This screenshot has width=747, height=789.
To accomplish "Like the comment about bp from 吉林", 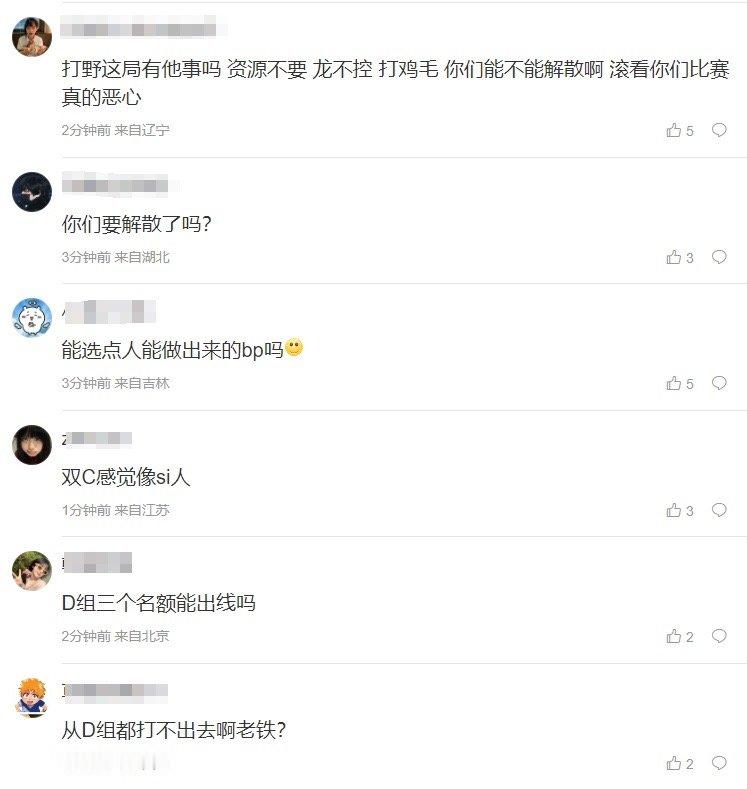I will [680, 383].
